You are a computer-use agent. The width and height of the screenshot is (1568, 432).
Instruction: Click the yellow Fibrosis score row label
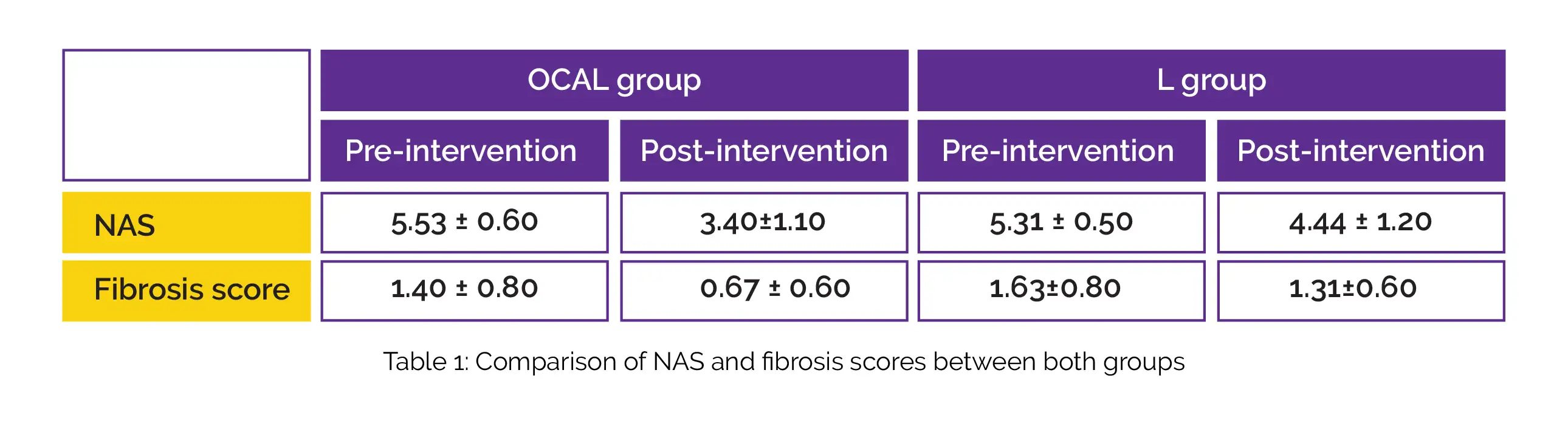coord(186,290)
